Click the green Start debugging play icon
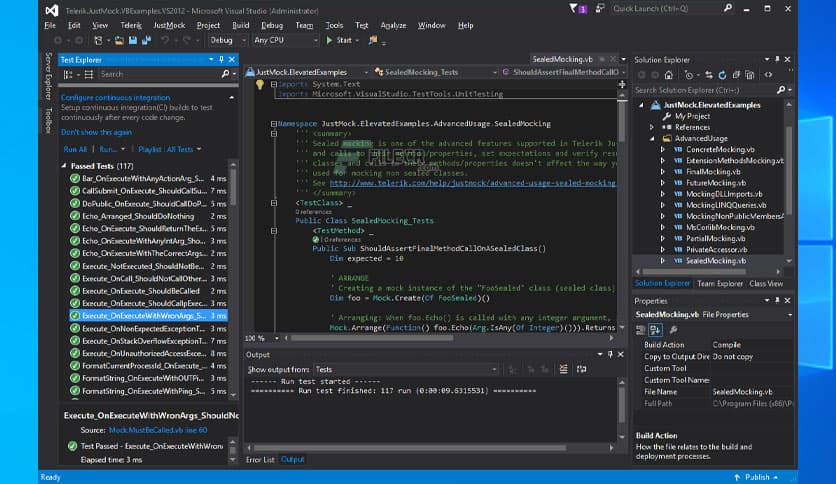 click(x=330, y=40)
